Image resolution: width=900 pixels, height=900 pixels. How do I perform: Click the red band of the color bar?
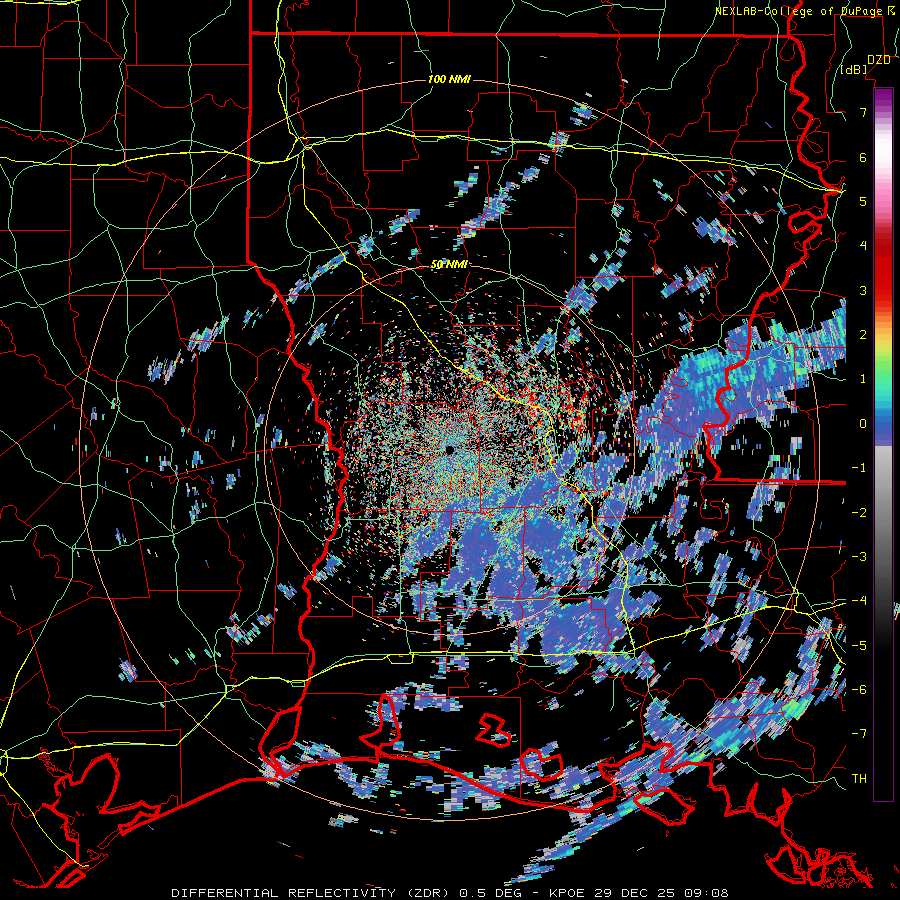pyautogui.click(x=883, y=270)
